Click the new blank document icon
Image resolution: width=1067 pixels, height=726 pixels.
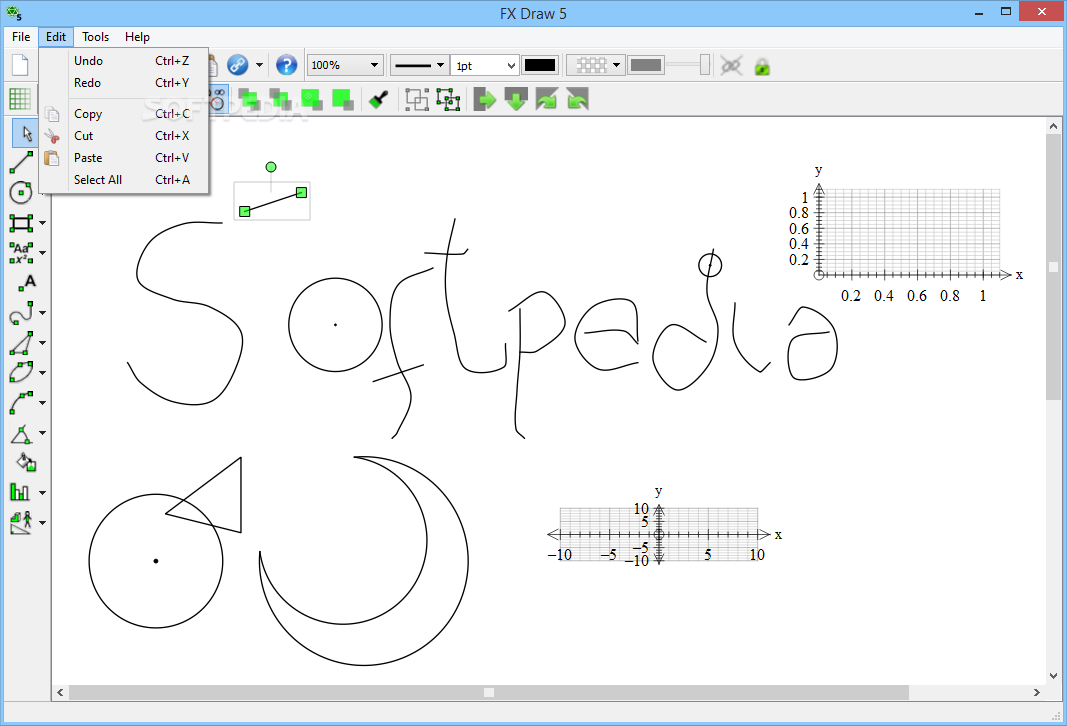20,65
